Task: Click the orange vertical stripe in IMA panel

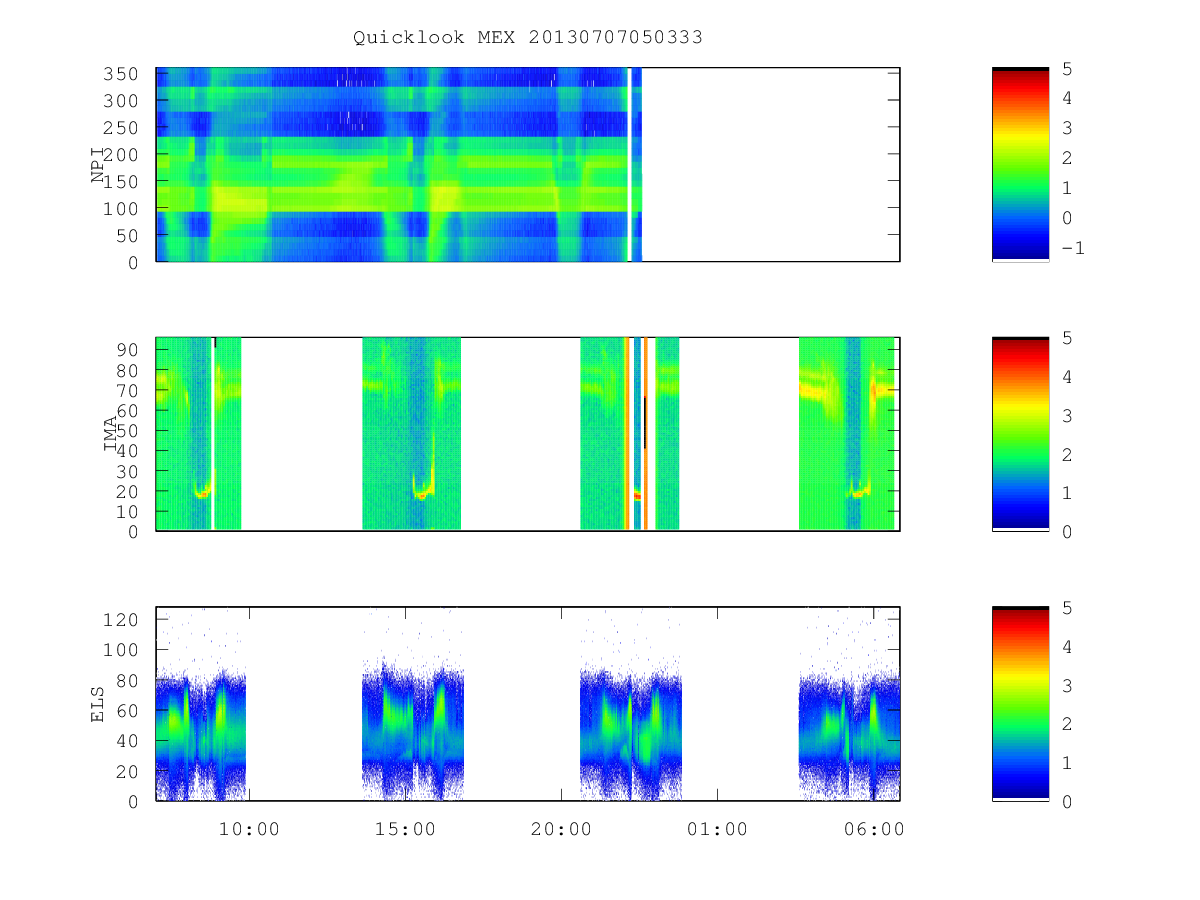Action: (x=627, y=433)
